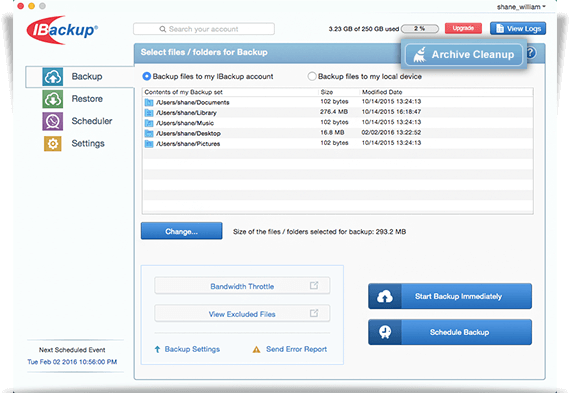Focus the Search your account field
The image size is (570, 393).
[204, 29]
